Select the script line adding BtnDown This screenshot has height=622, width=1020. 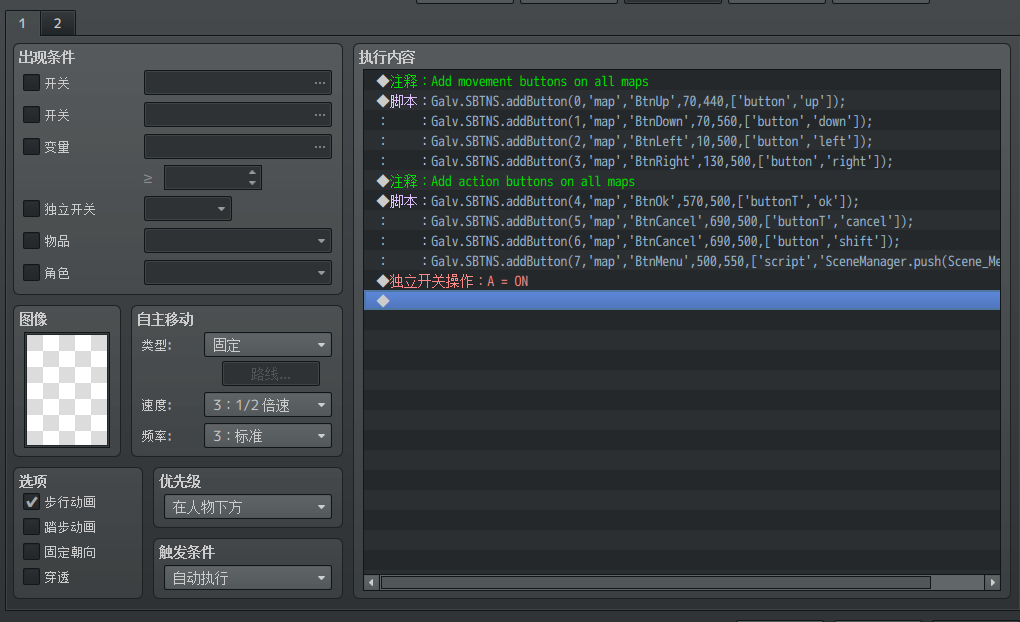coord(682,122)
